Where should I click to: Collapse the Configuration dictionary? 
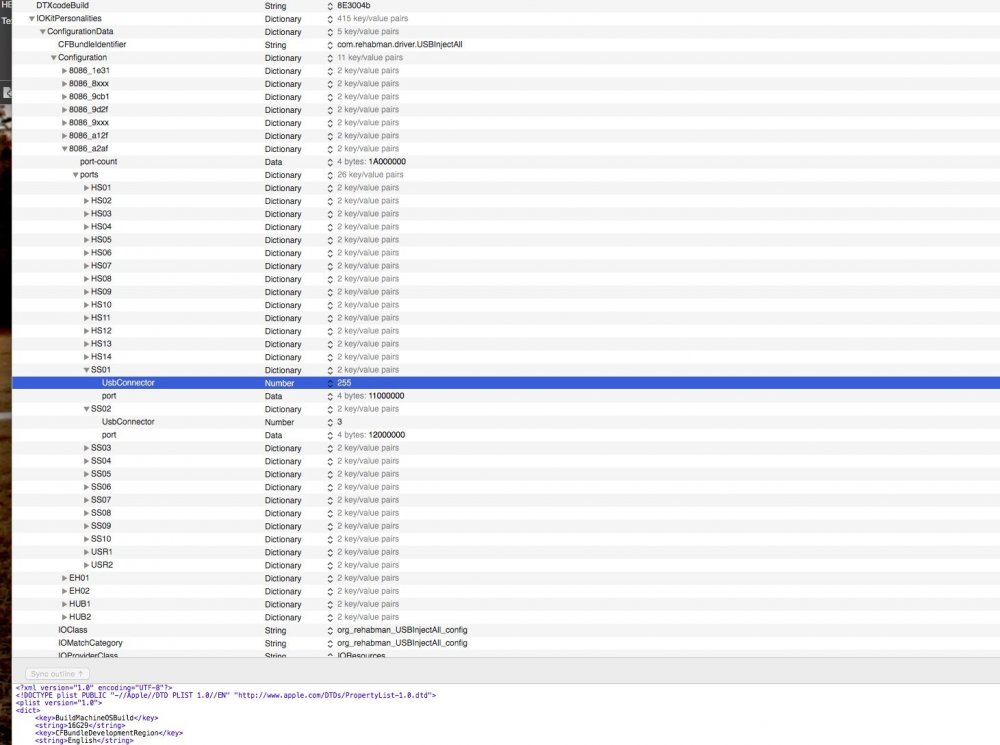[x=54, y=57]
